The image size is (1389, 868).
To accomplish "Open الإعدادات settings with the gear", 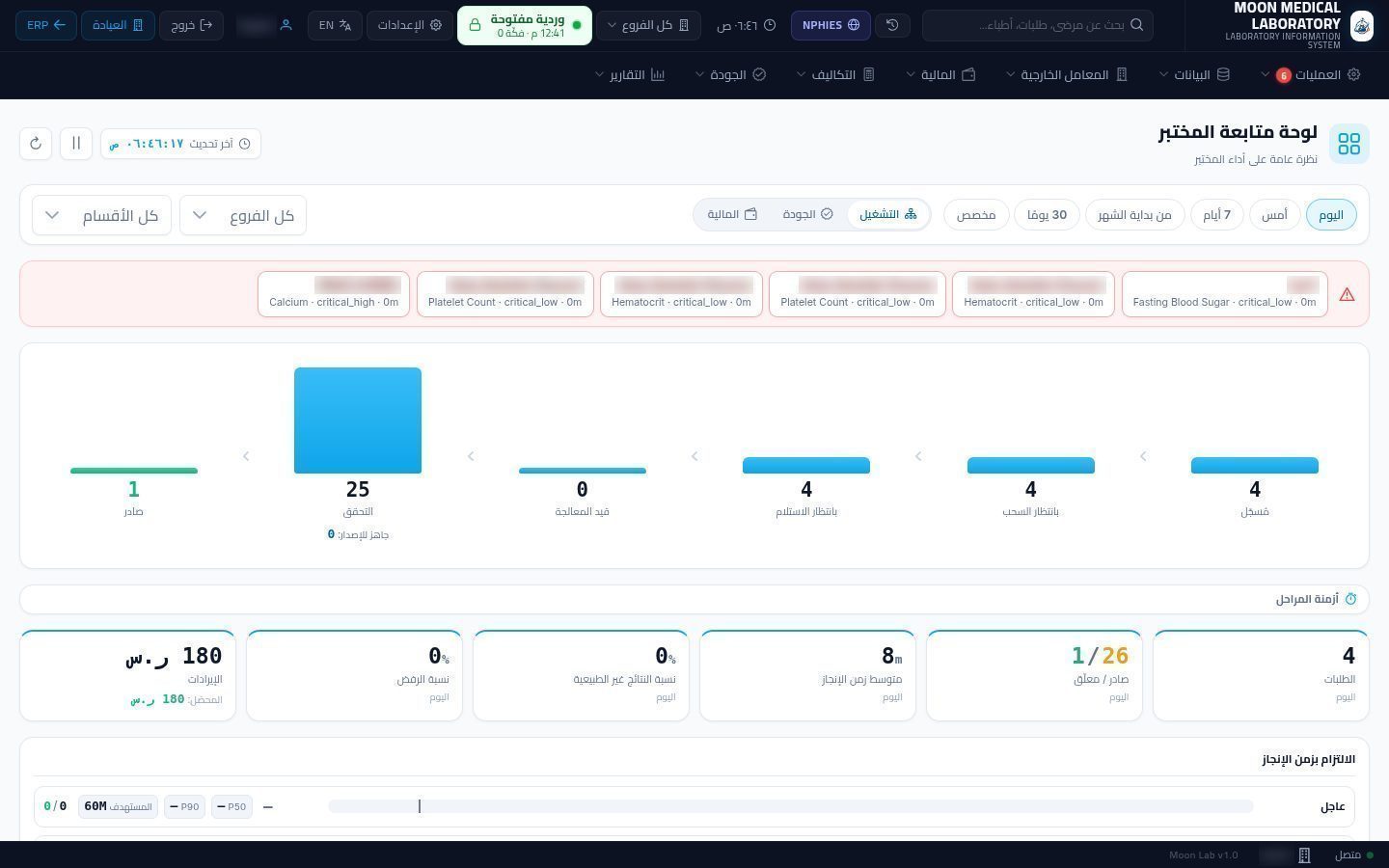I will [x=410, y=25].
